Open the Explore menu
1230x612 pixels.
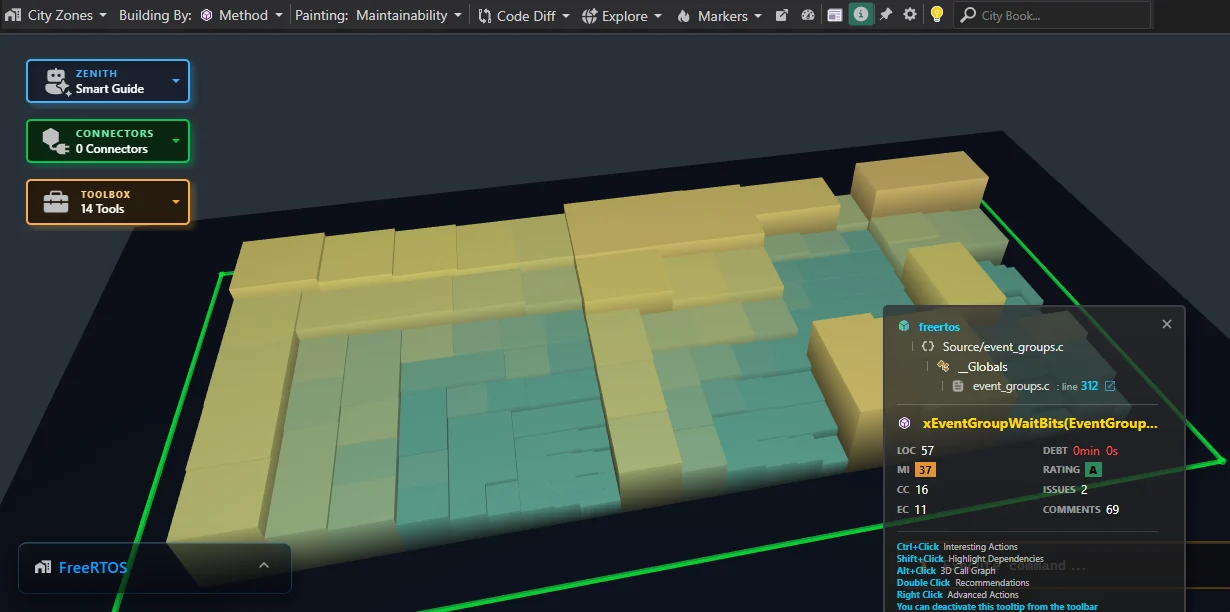pyautogui.click(x=622, y=15)
